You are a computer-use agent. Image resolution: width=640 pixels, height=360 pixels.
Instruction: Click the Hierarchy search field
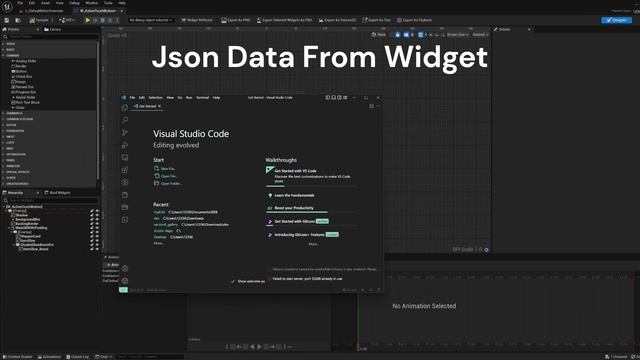51,200
